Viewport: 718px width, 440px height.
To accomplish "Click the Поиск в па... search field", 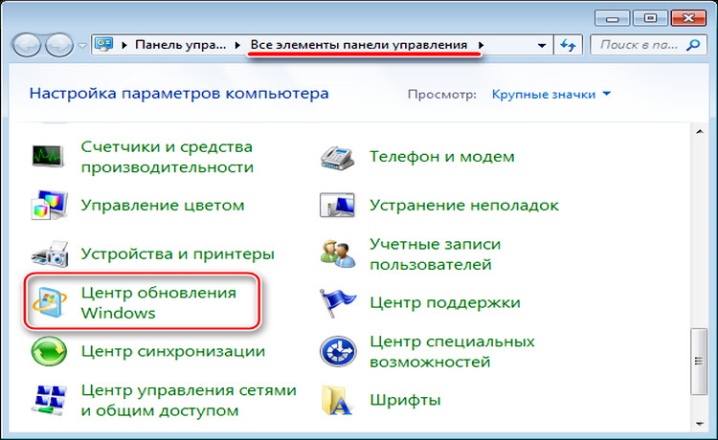I will [647, 45].
